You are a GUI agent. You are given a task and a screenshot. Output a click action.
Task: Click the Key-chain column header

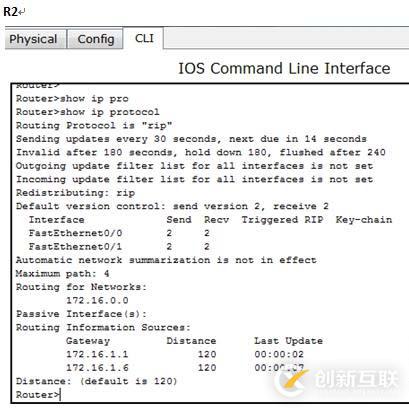click(x=364, y=220)
